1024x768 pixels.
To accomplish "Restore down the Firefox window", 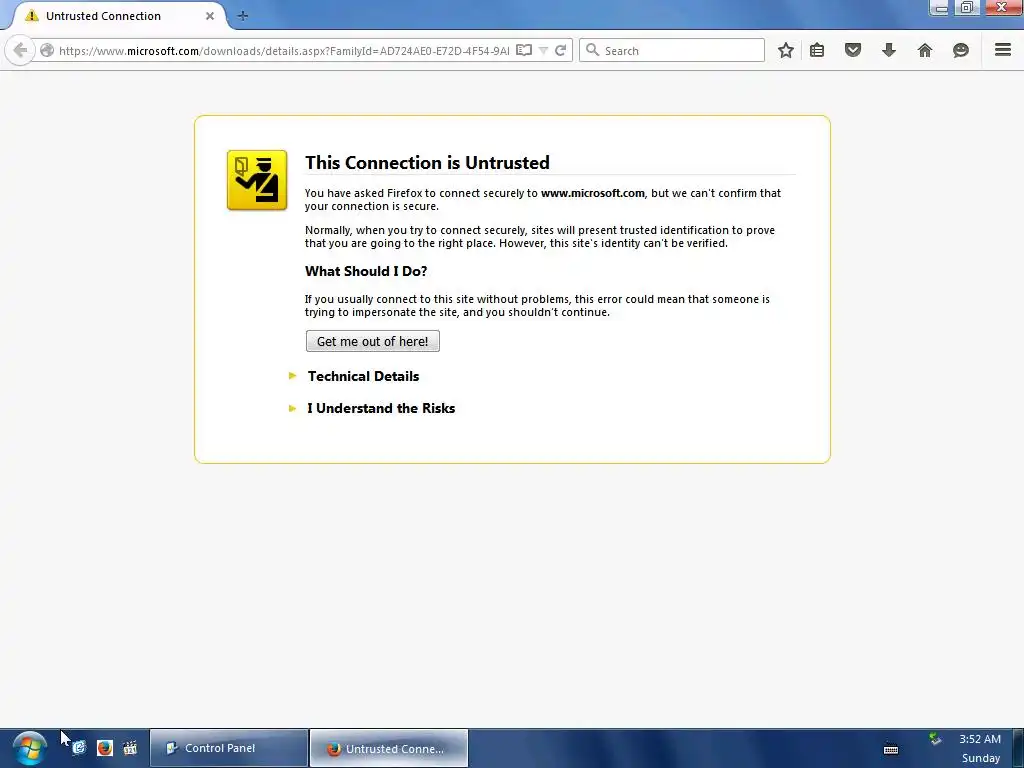I will coord(967,8).
